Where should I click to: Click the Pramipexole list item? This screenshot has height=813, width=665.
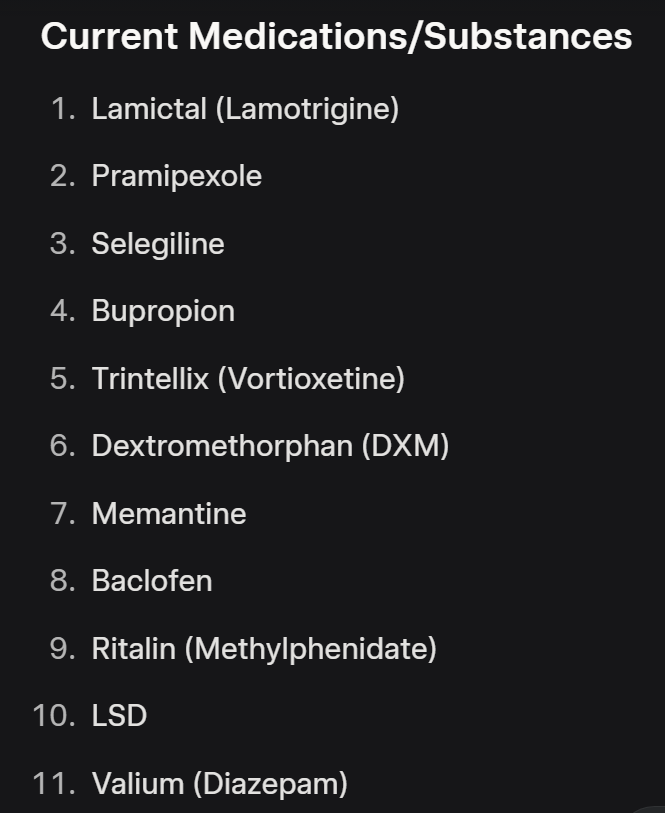point(177,176)
